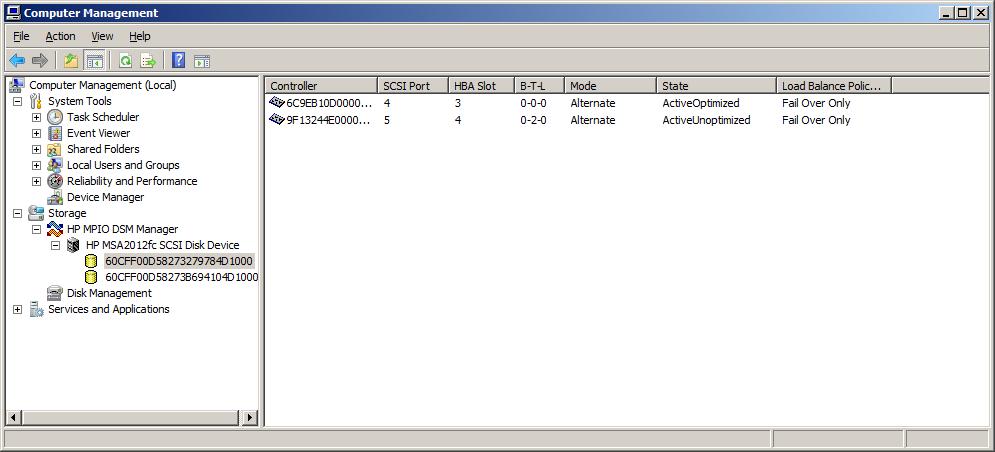Sort by the Load Balance Policy column header

coord(834,86)
